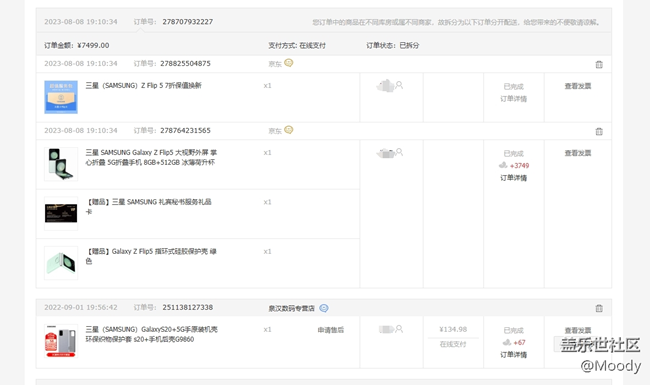Open 京东 seller link on order 278825504875

[275, 64]
